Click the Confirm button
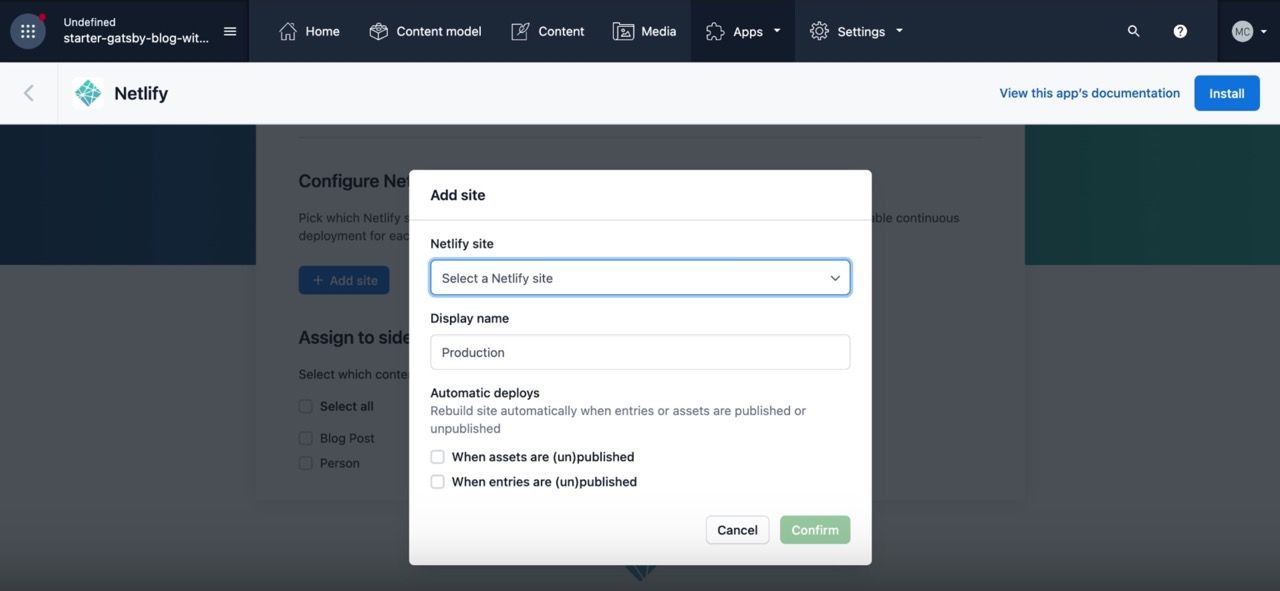The image size is (1280, 591). tap(815, 530)
